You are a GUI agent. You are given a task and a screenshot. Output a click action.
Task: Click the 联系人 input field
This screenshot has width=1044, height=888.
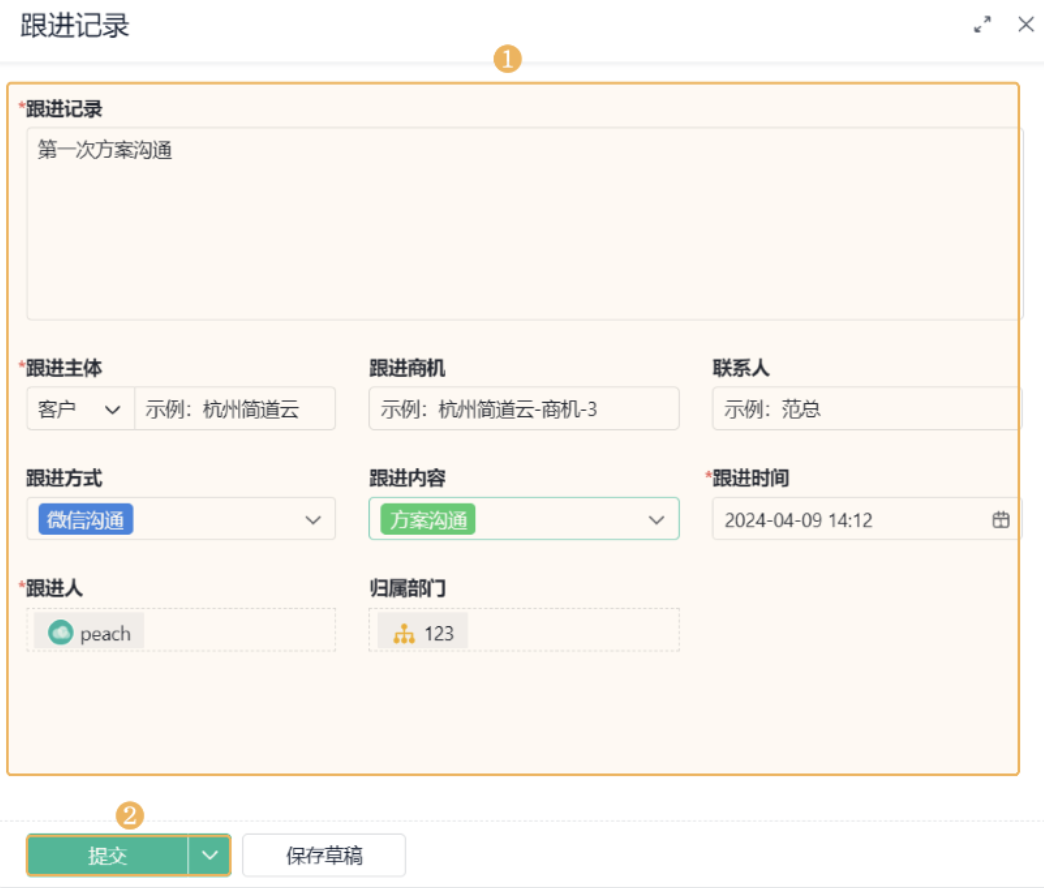click(866, 409)
